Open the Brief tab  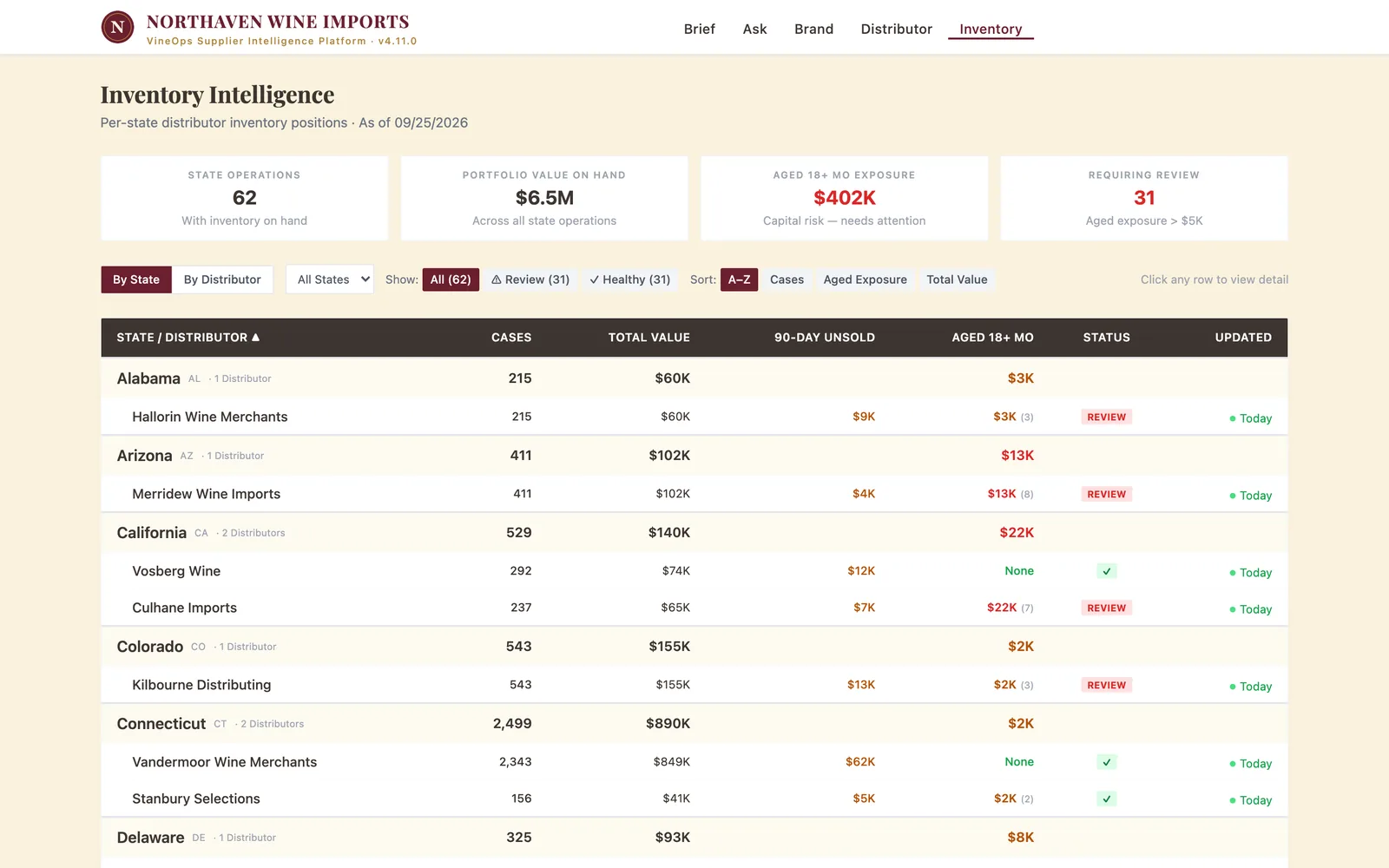tap(699, 29)
